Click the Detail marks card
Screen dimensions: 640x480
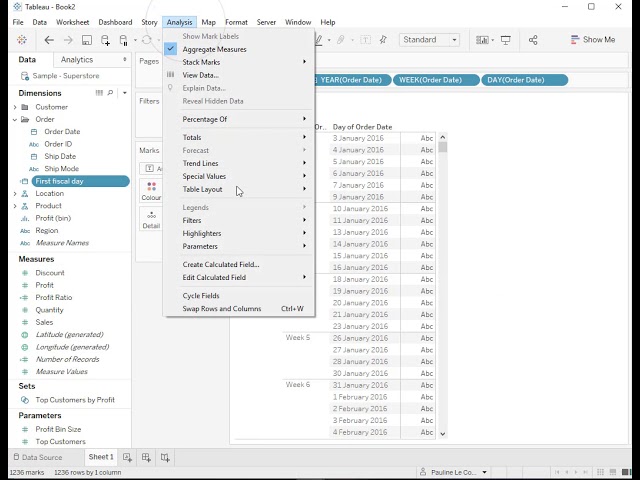(x=151, y=219)
